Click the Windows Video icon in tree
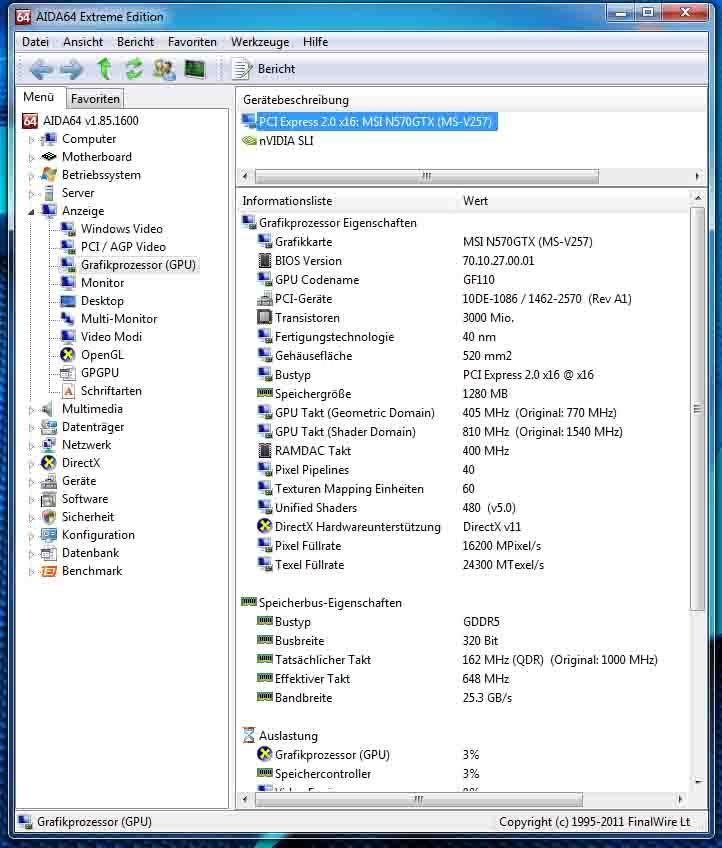This screenshot has height=848, width=722. 68,229
